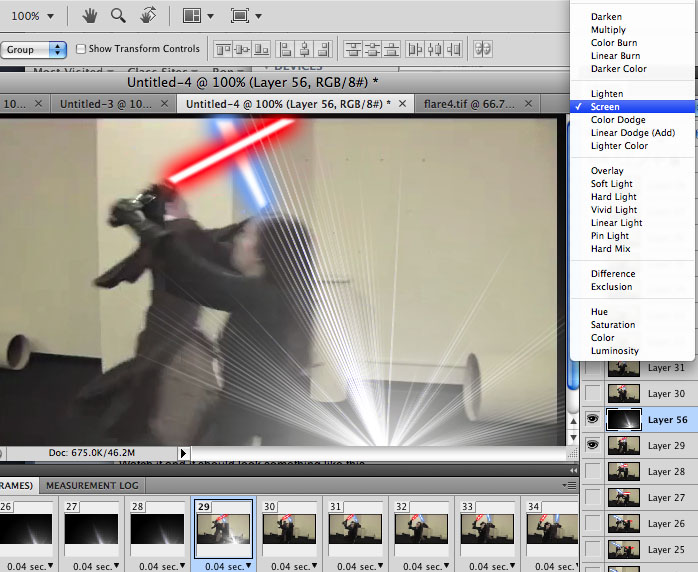Switch to Measurement Log tab
Viewport: 698px width, 572px height.
tap(92, 486)
